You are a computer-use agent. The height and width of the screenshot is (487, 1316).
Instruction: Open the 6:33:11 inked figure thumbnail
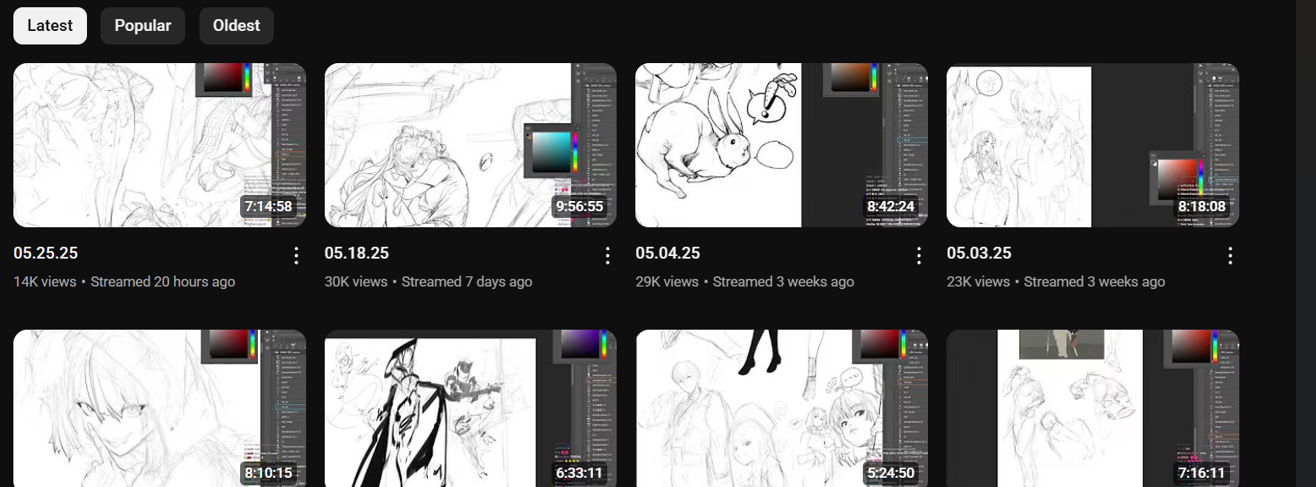471,408
